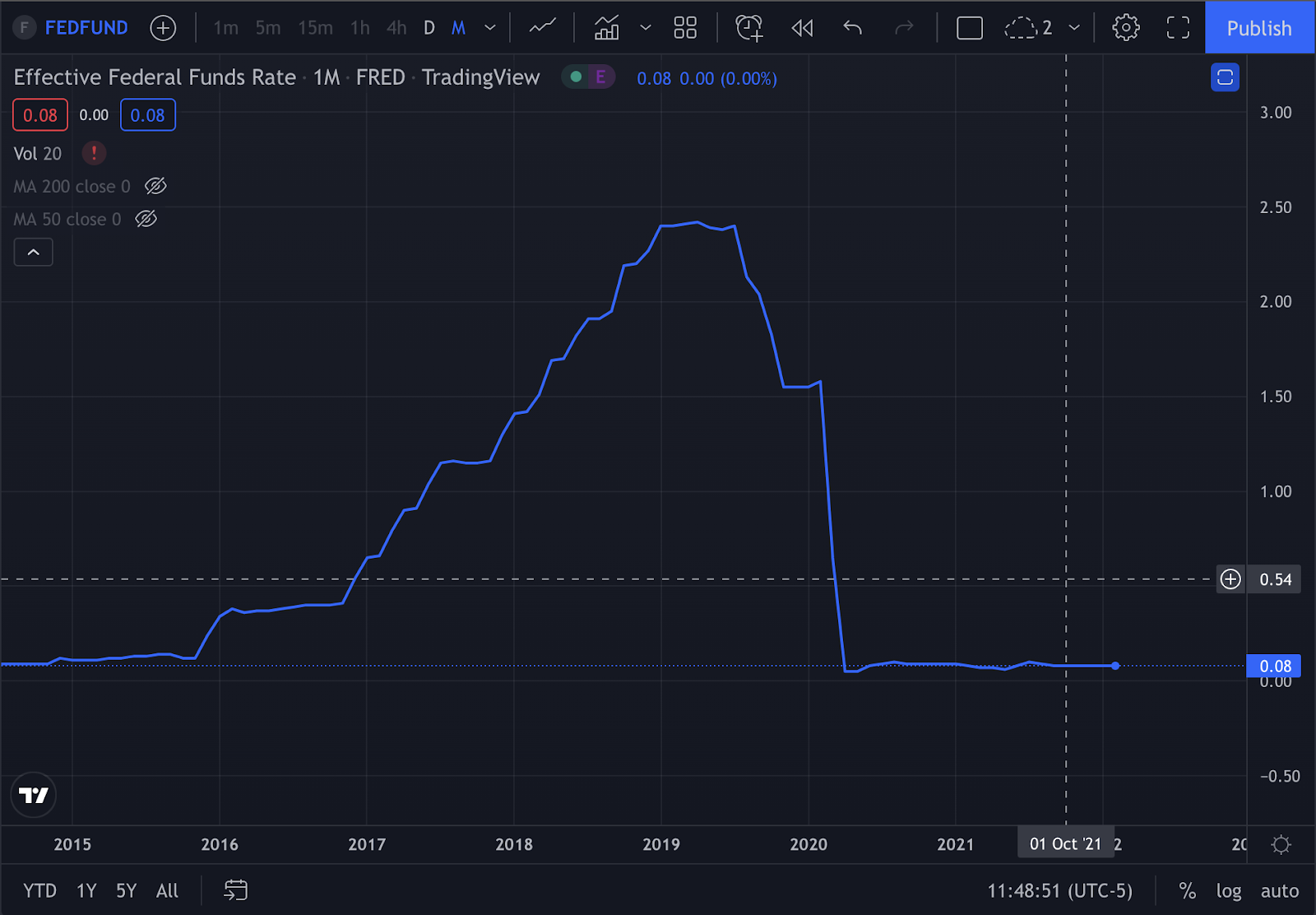Click the Publish button

coord(1259,28)
